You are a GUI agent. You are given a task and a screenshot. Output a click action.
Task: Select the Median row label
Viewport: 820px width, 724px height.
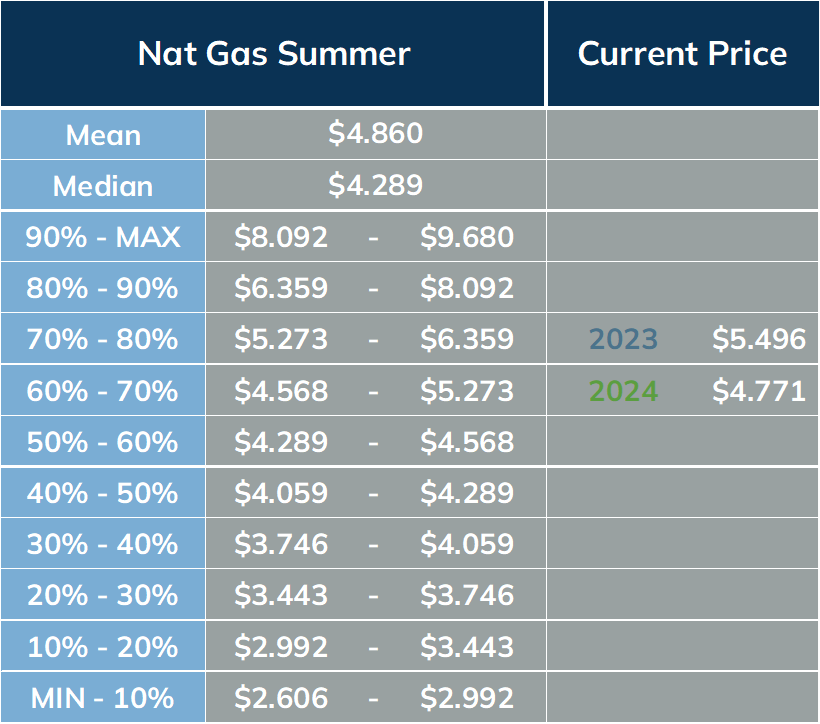[103, 186]
